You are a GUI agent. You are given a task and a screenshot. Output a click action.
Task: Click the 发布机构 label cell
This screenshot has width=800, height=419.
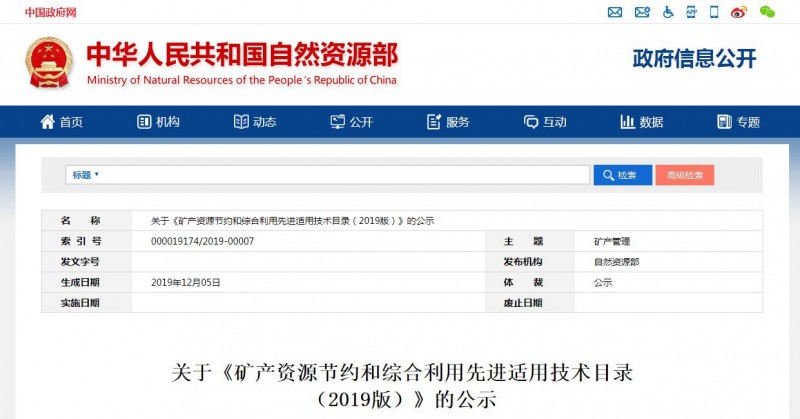pyautogui.click(x=530, y=261)
